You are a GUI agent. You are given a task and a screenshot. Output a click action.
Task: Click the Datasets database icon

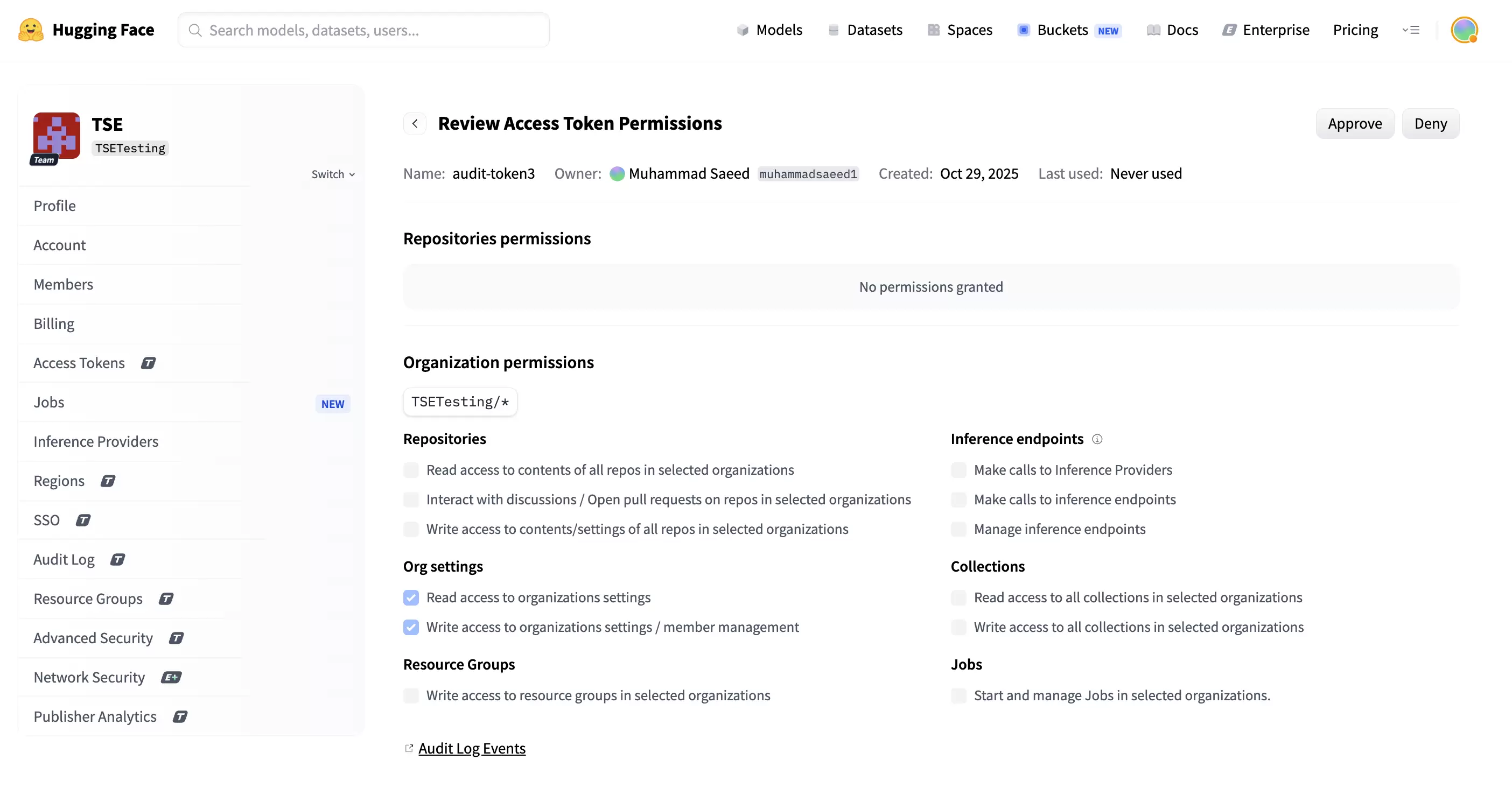pos(834,30)
